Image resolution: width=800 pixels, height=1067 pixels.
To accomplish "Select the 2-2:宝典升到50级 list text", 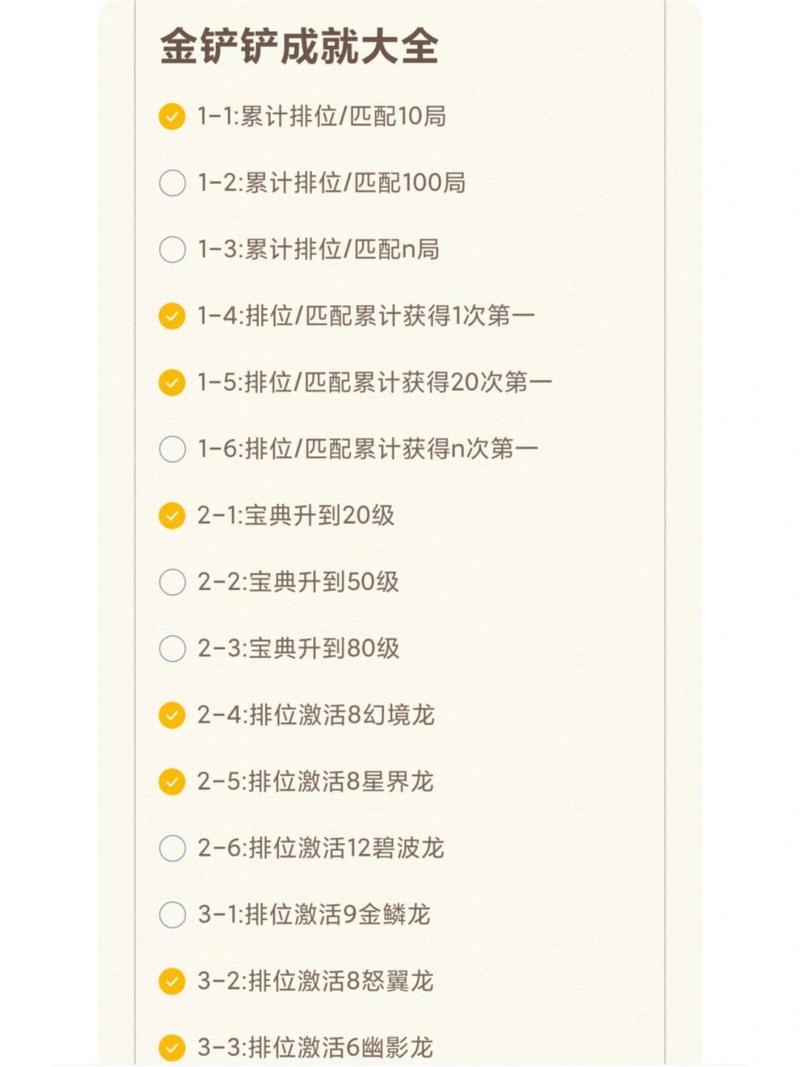I will tap(298, 582).
